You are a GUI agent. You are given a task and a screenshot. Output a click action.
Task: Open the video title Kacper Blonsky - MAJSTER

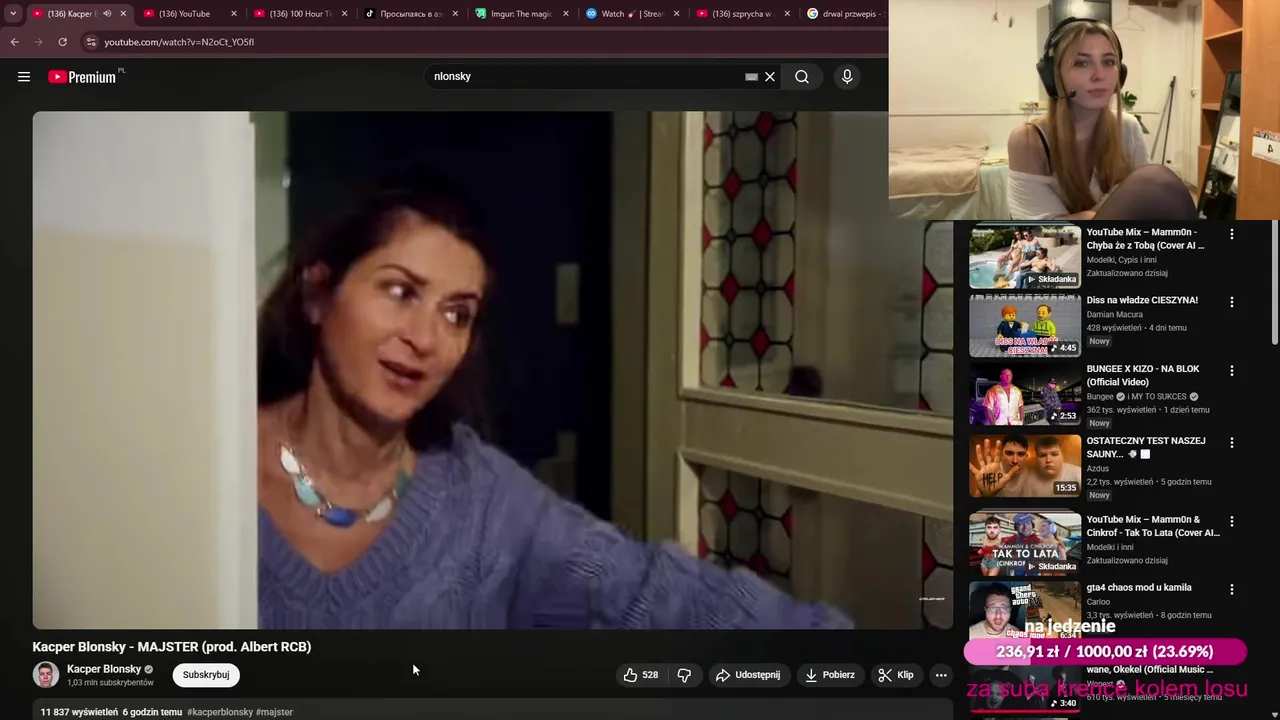(x=172, y=647)
